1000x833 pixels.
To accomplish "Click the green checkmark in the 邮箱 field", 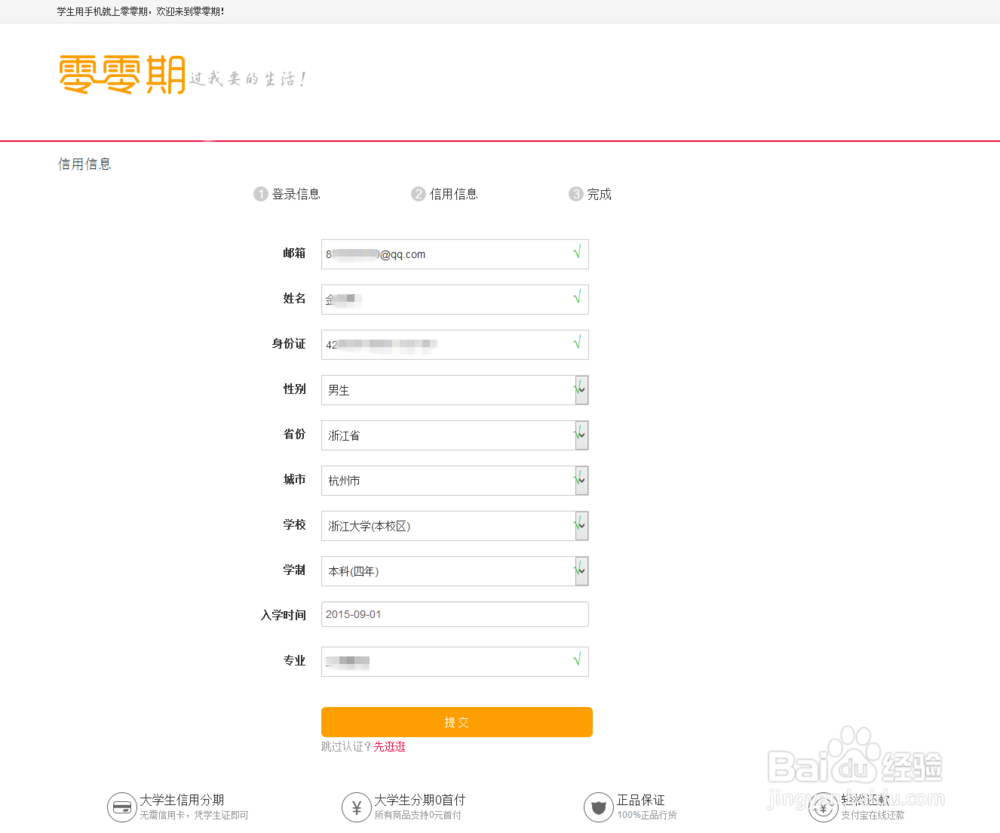I will 577,252.
